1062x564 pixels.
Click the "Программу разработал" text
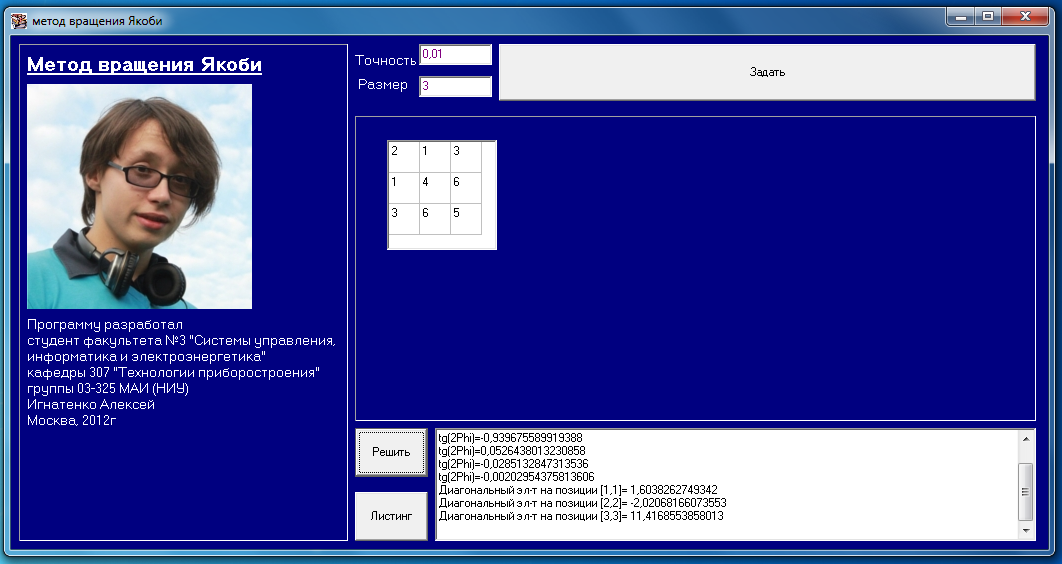pos(105,324)
